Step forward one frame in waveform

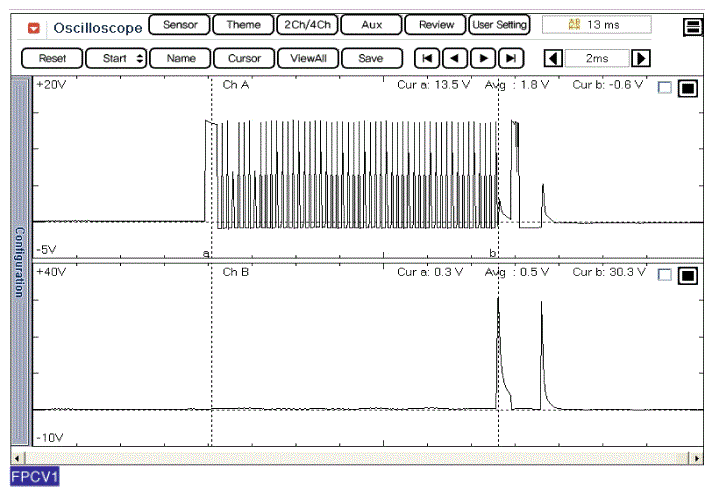tap(483, 59)
